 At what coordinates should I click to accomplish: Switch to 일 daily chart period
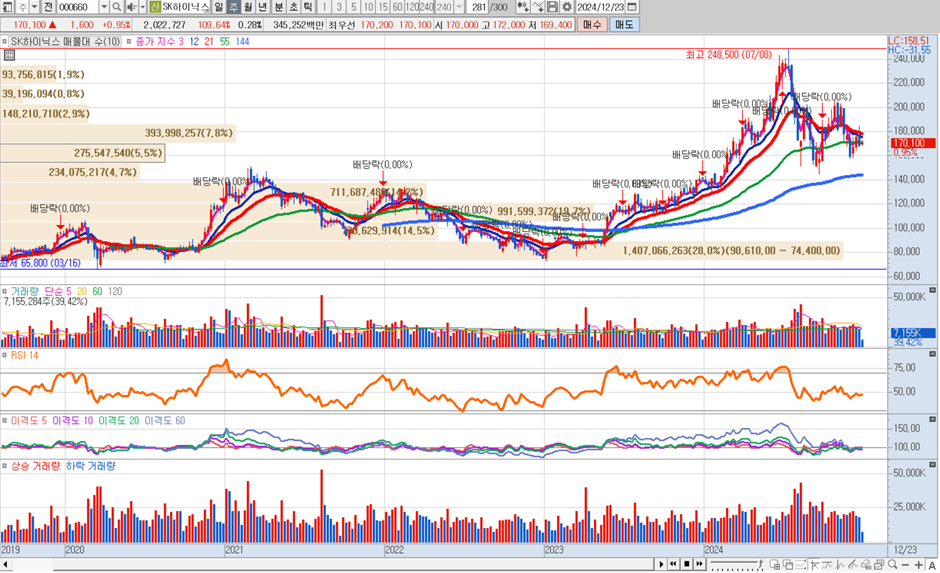point(218,7)
